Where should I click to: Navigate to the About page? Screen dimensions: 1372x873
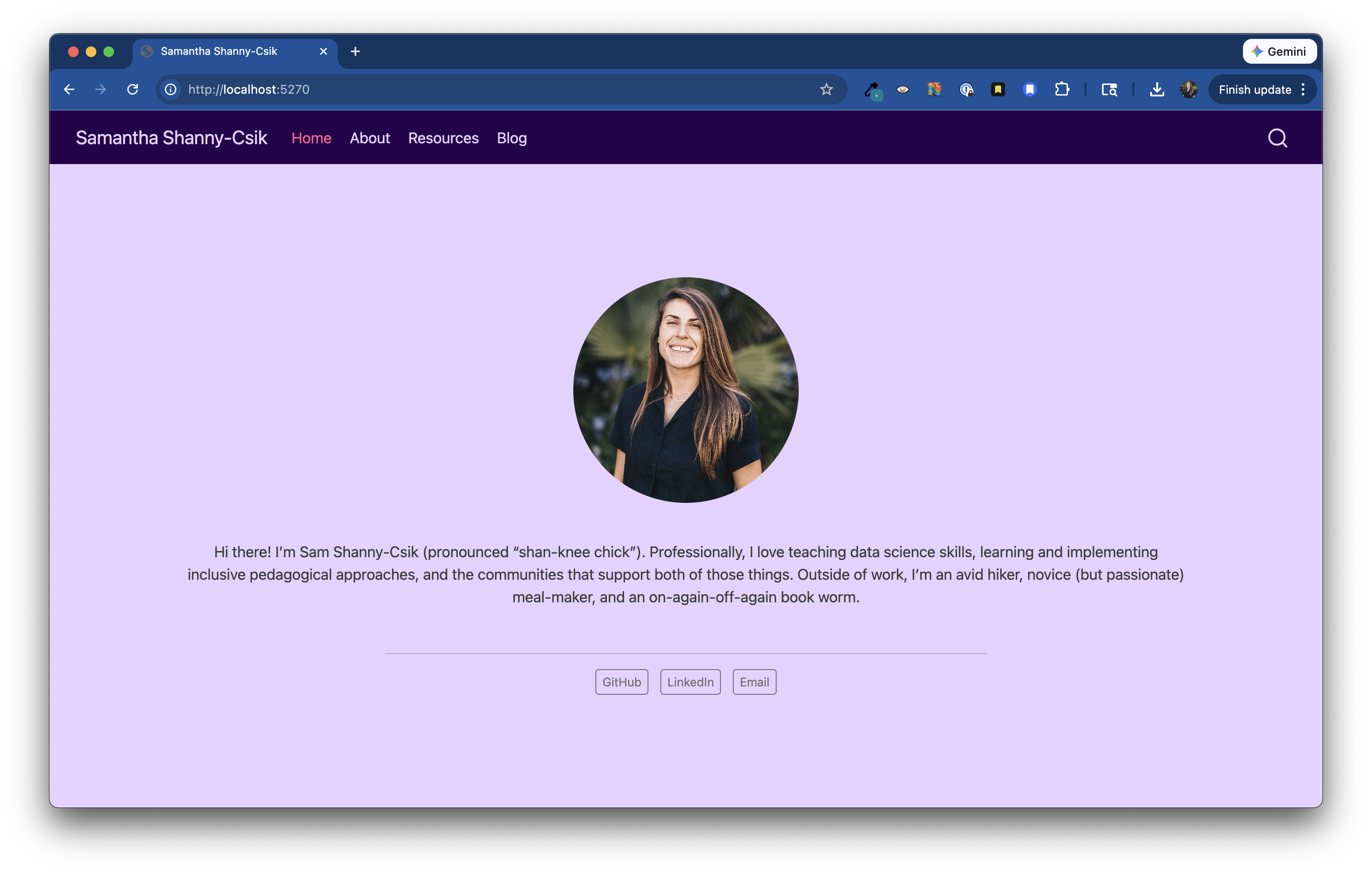point(370,138)
